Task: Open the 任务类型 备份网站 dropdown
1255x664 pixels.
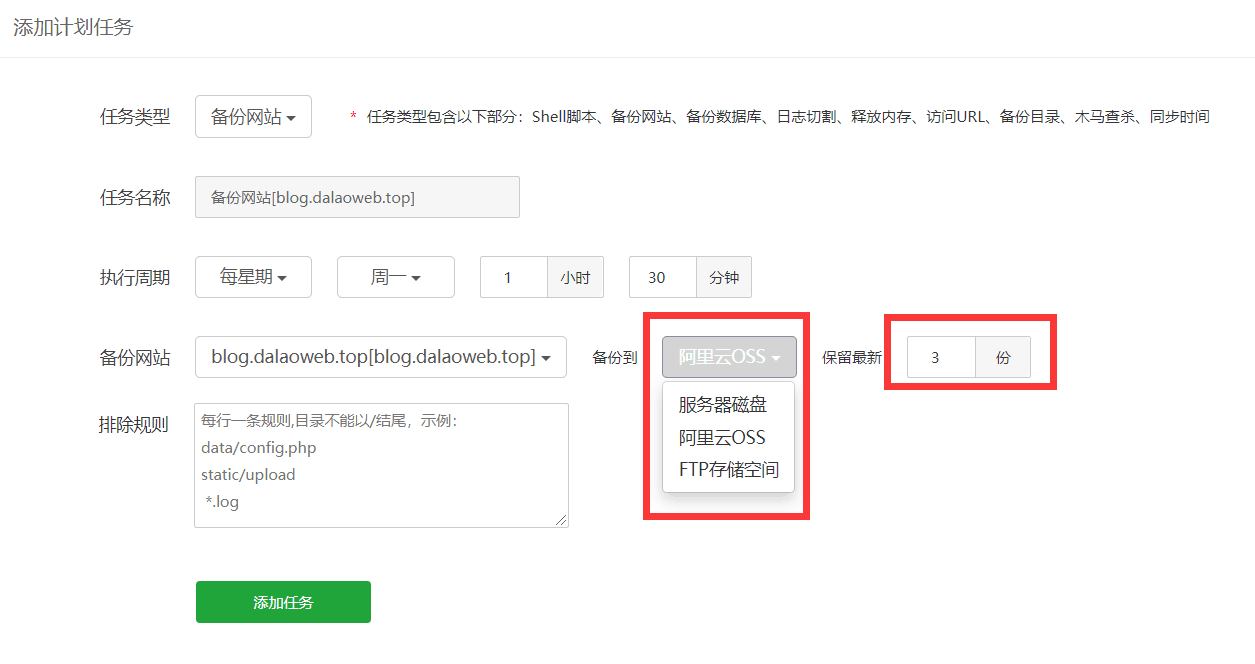Action: point(253,117)
